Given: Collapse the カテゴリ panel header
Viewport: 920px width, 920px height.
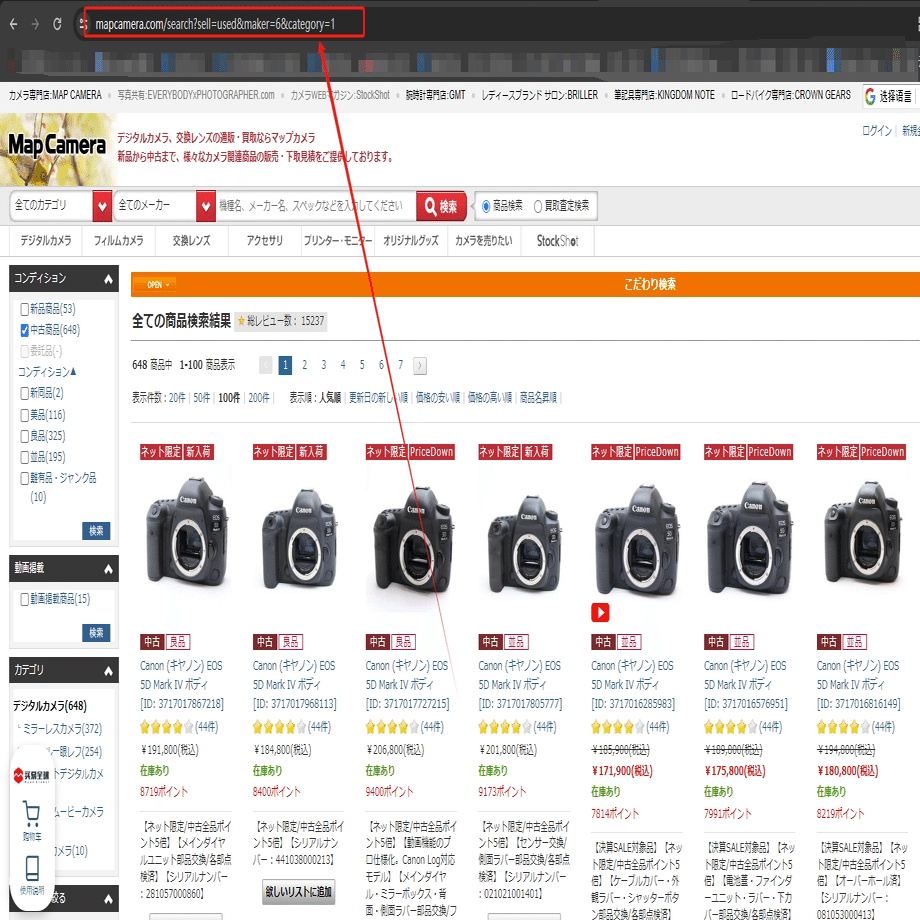Looking at the screenshot, I should coord(64,670).
